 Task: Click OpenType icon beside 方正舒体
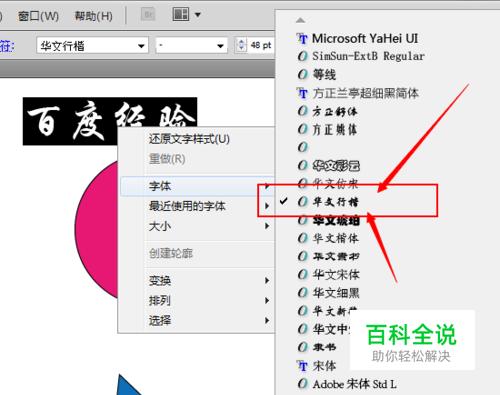302,111
